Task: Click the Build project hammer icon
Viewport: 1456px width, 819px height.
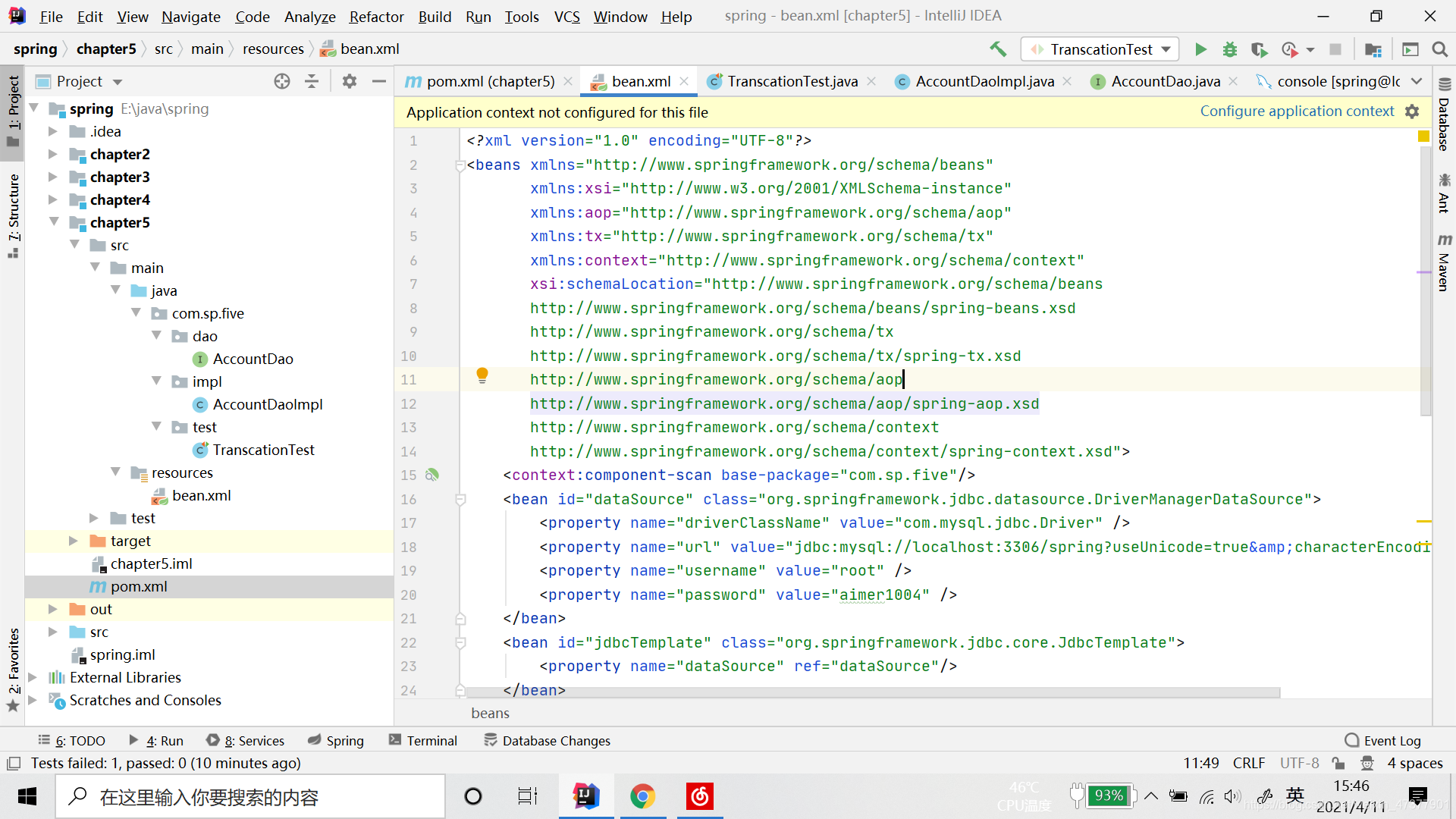Action: 998,49
